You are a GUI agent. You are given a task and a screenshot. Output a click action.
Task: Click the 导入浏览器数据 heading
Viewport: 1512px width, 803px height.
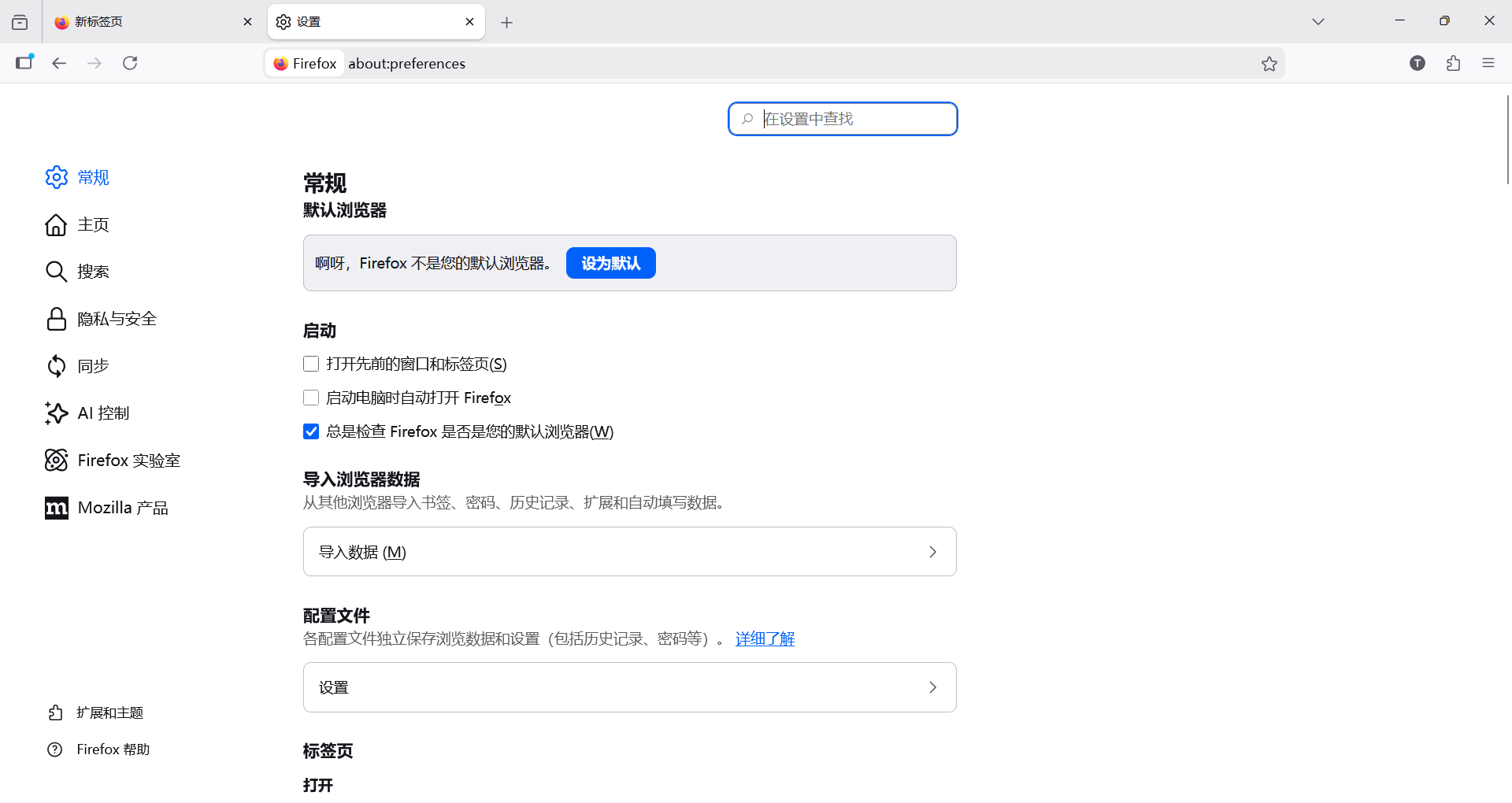click(x=361, y=479)
